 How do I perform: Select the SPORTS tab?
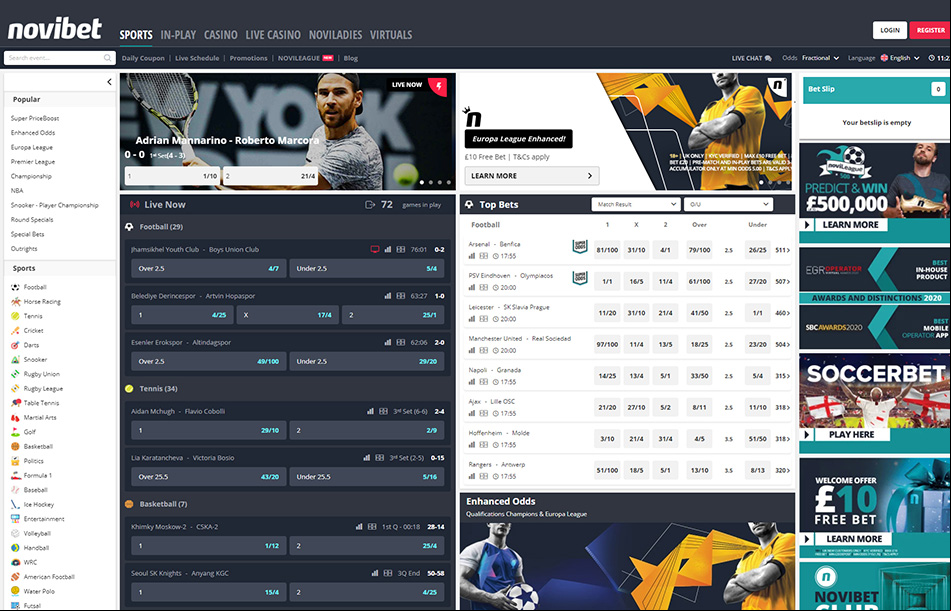tap(136, 35)
